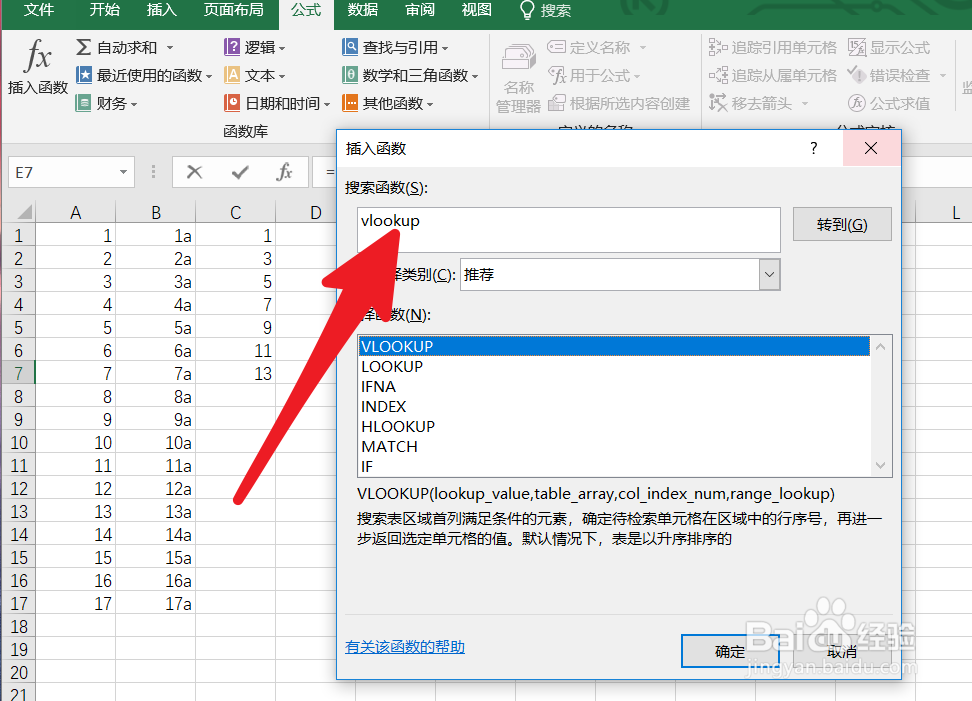This screenshot has width=972, height=701.
Task: Select HLOOKUP in the function list
Action: tap(397, 426)
